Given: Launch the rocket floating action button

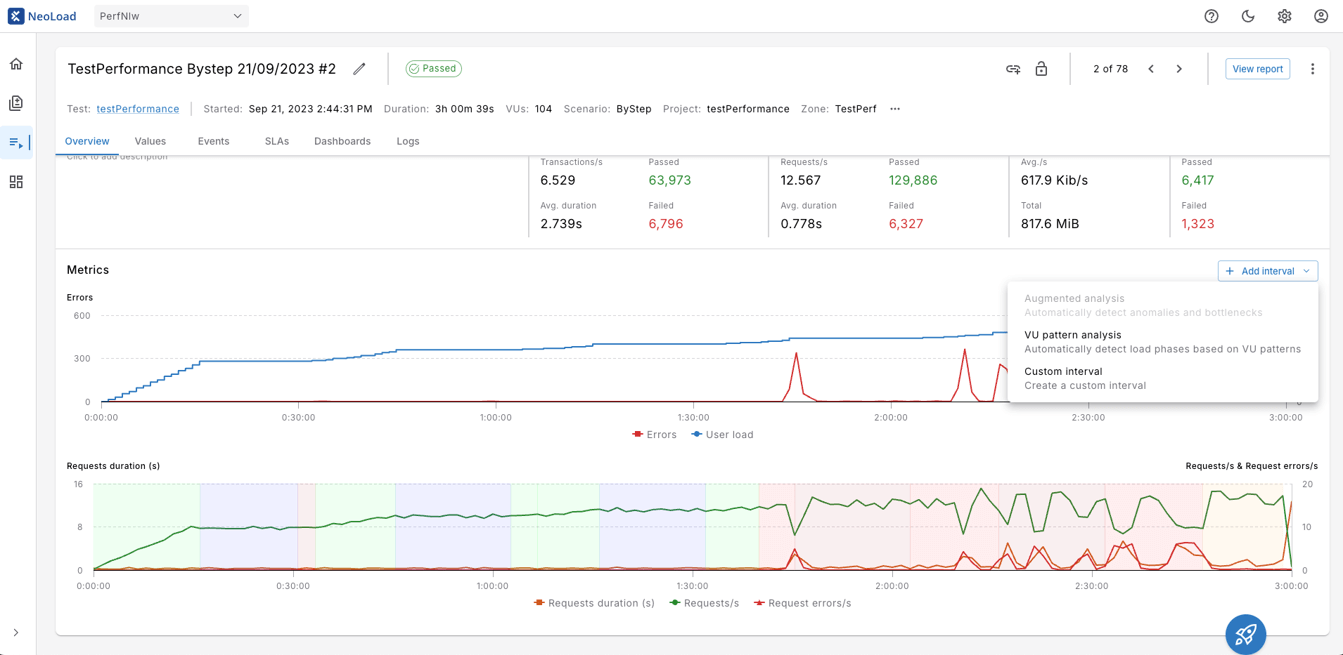Looking at the screenshot, I should point(1245,634).
